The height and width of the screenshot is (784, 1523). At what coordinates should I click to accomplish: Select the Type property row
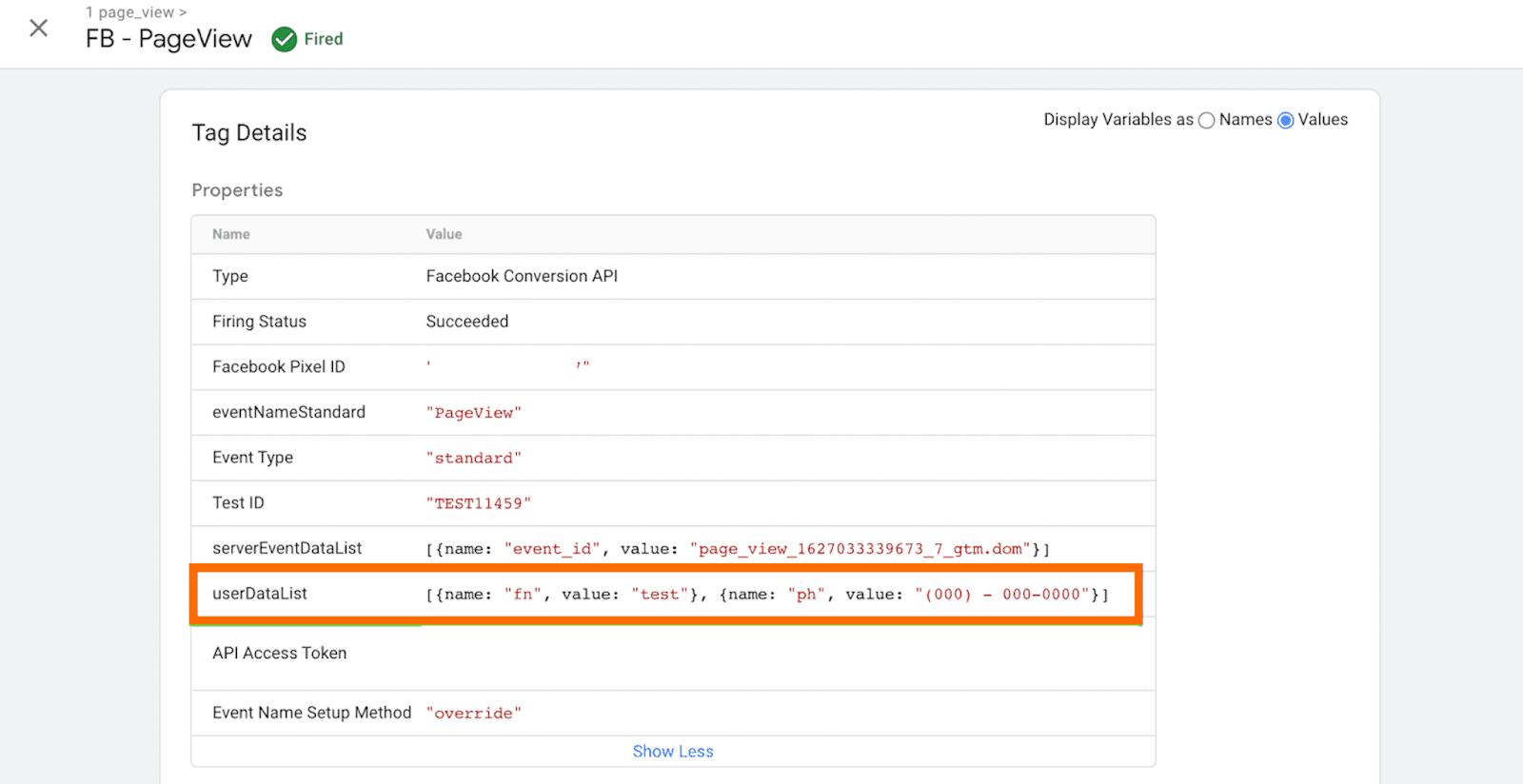tap(673, 276)
